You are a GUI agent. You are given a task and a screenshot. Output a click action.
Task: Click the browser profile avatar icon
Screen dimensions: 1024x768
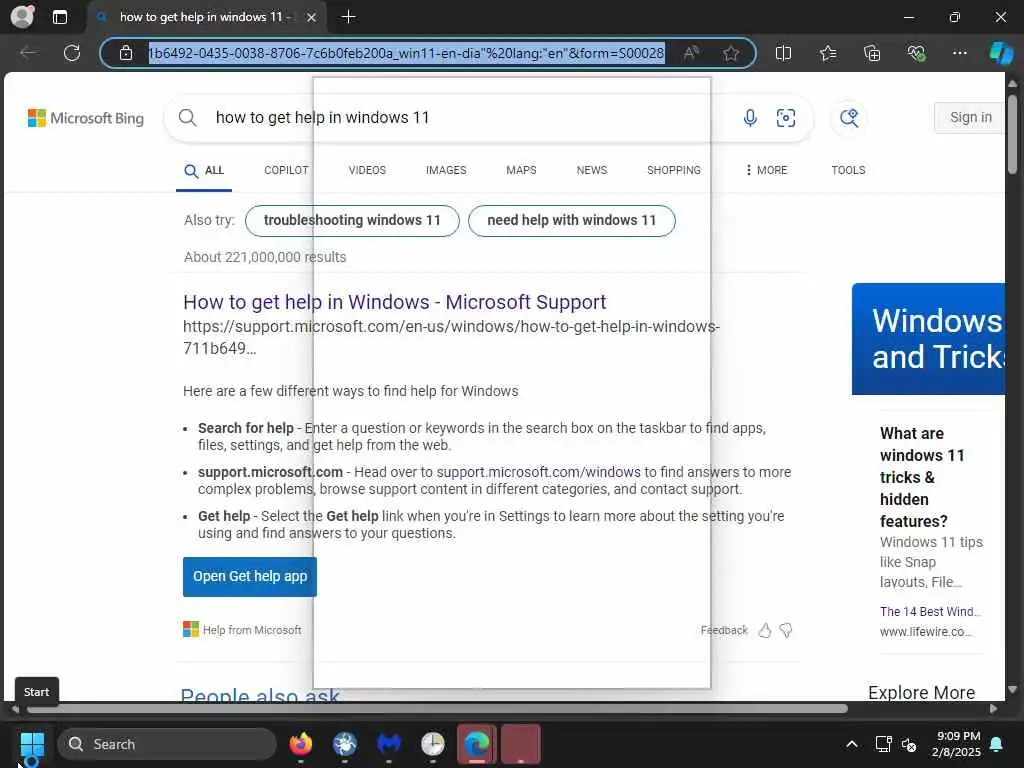[x=22, y=16]
